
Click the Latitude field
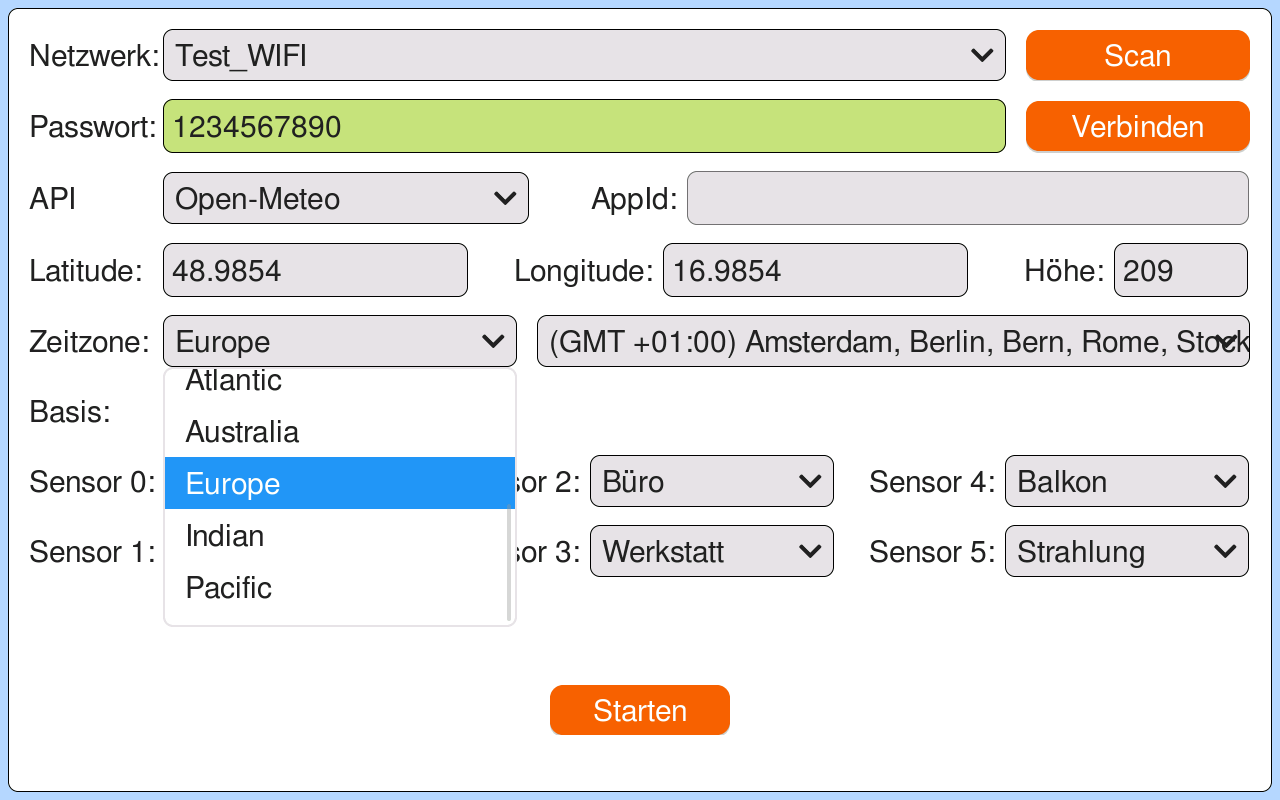coord(315,270)
